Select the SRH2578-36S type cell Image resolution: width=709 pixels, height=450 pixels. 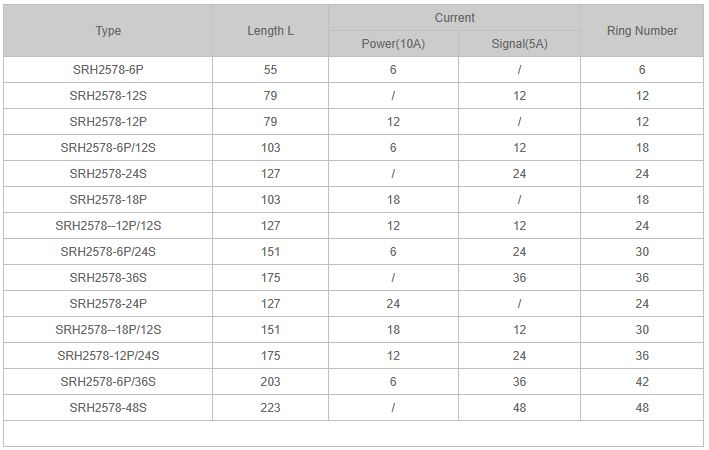[108, 278]
